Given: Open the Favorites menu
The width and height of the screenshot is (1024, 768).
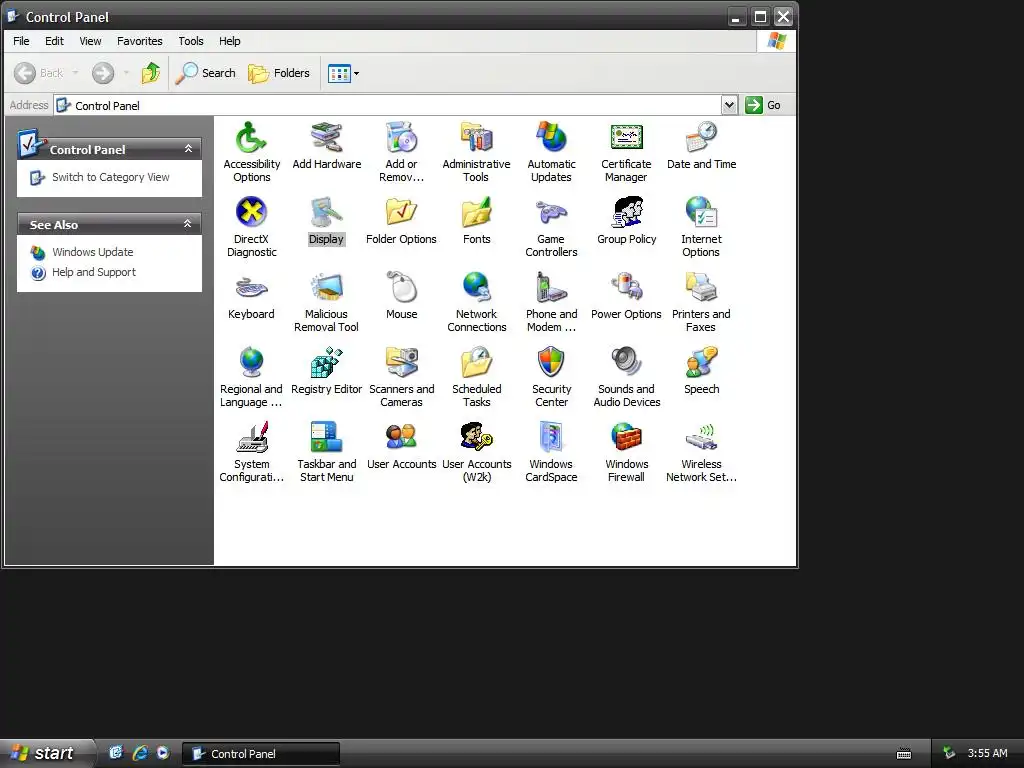Looking at the screenshot, I should [140, 41].
